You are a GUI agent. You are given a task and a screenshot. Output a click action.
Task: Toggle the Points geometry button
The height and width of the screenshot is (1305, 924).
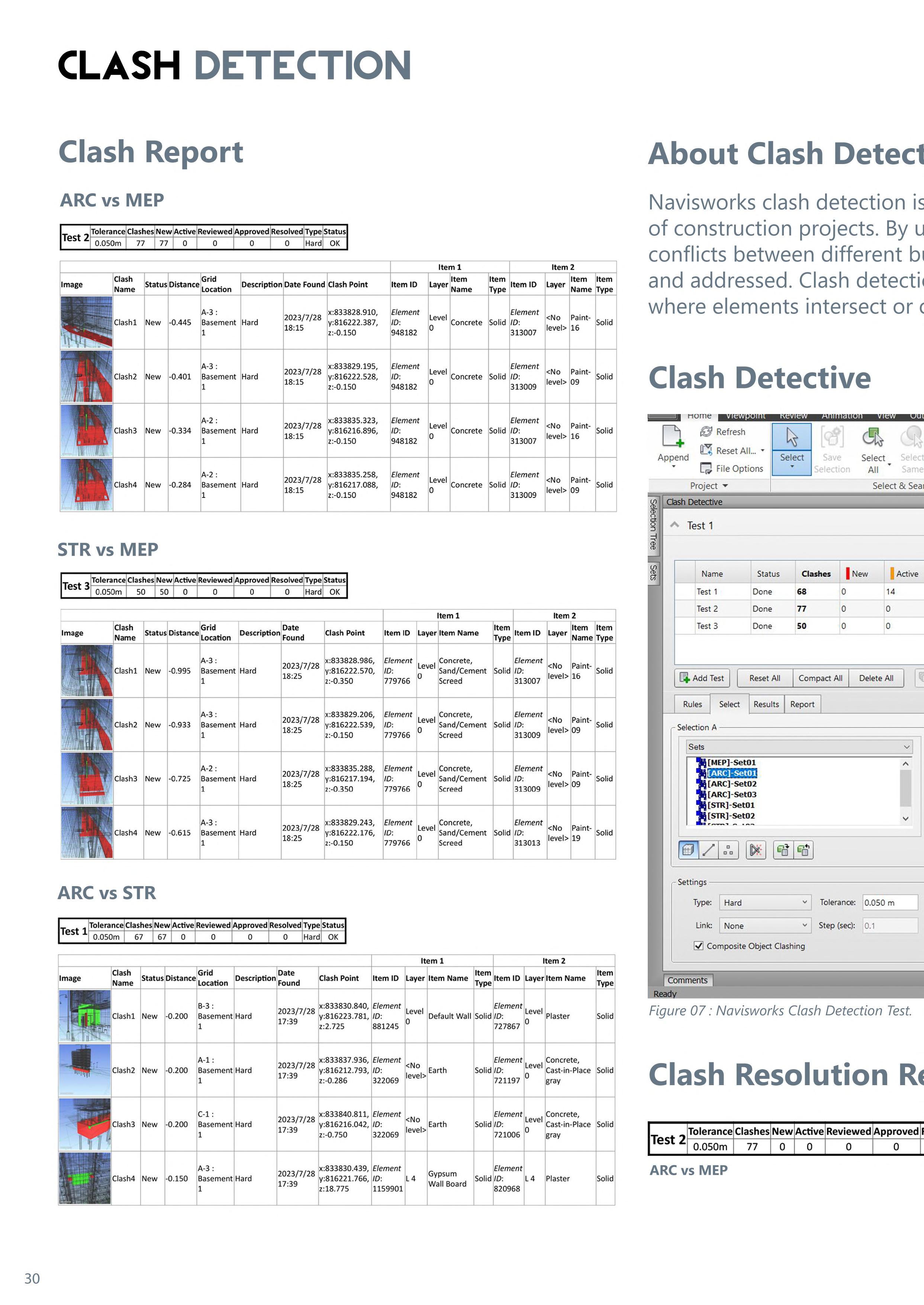728,850
